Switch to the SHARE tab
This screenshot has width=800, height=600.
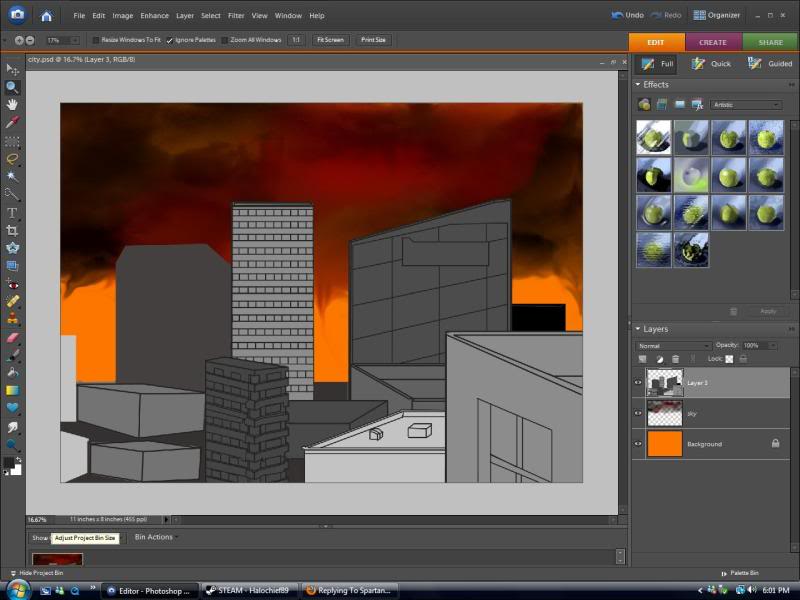770,42
